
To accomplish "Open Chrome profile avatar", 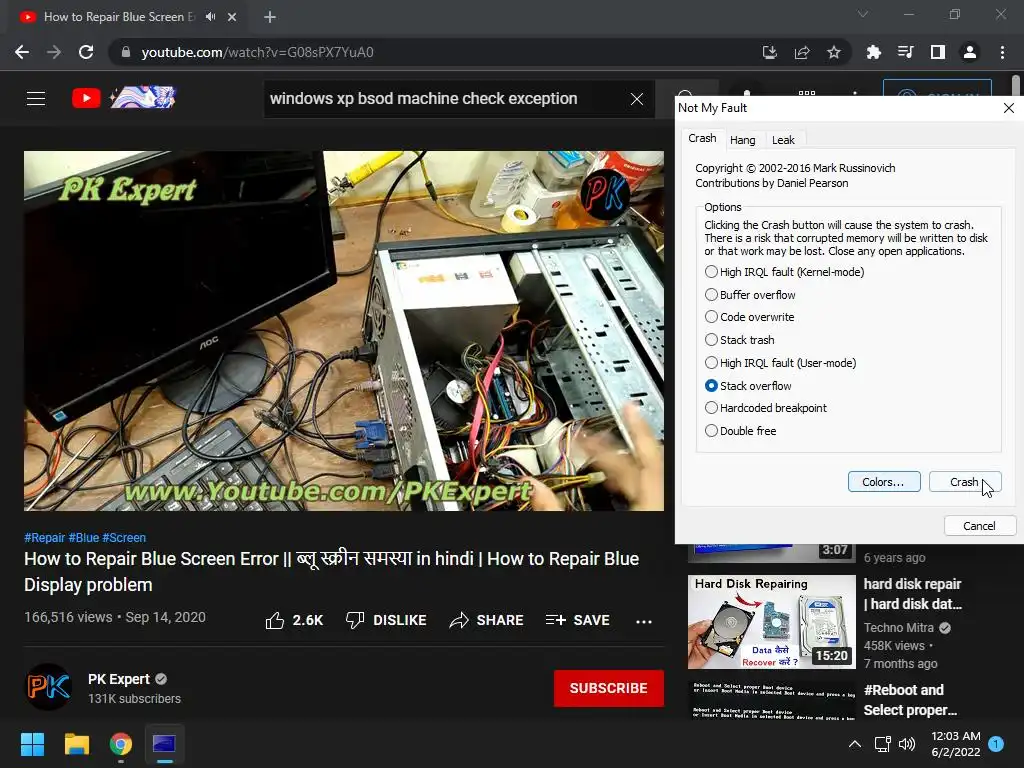I will 970,52.
